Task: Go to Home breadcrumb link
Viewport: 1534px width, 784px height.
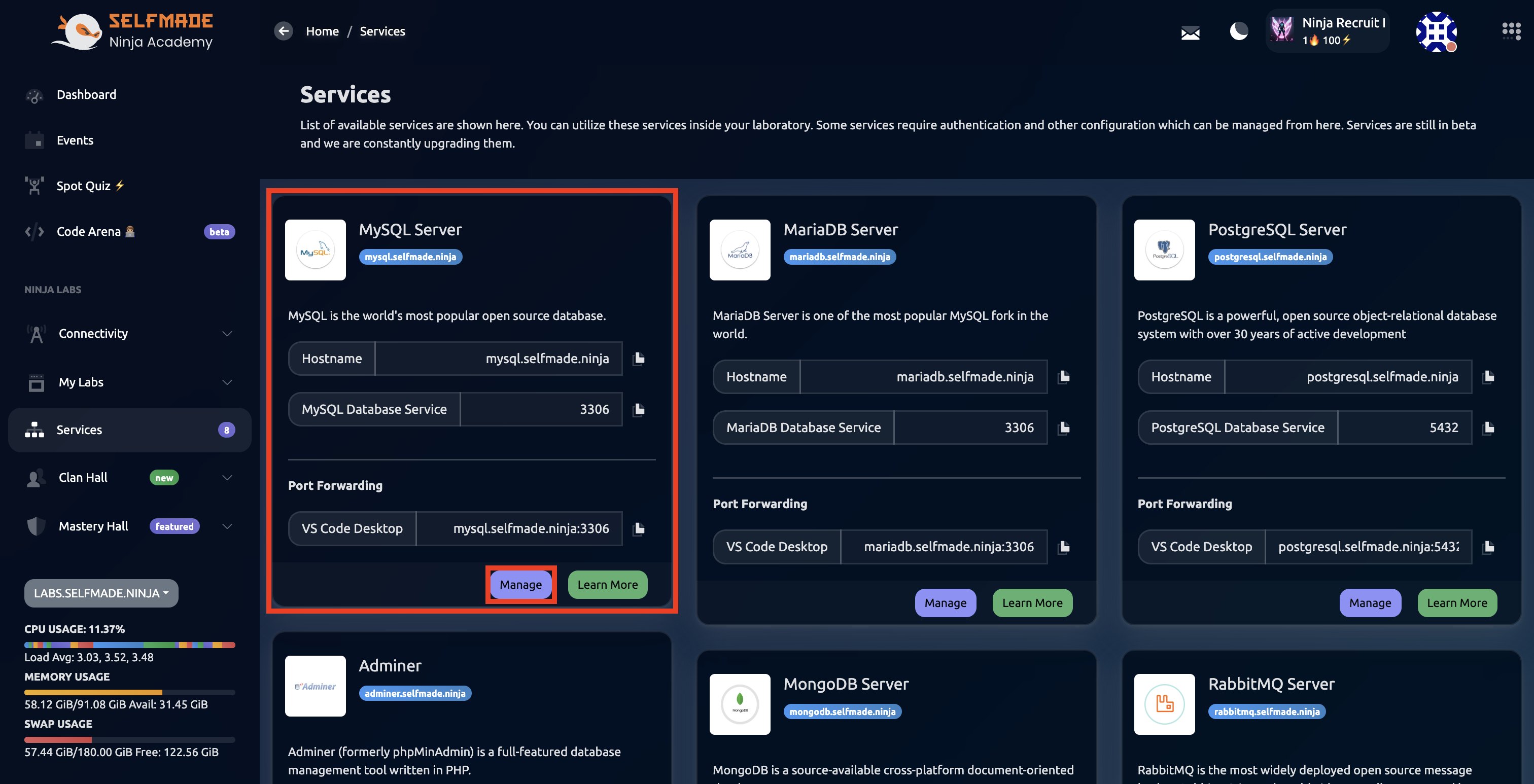Action: [322, 31]
